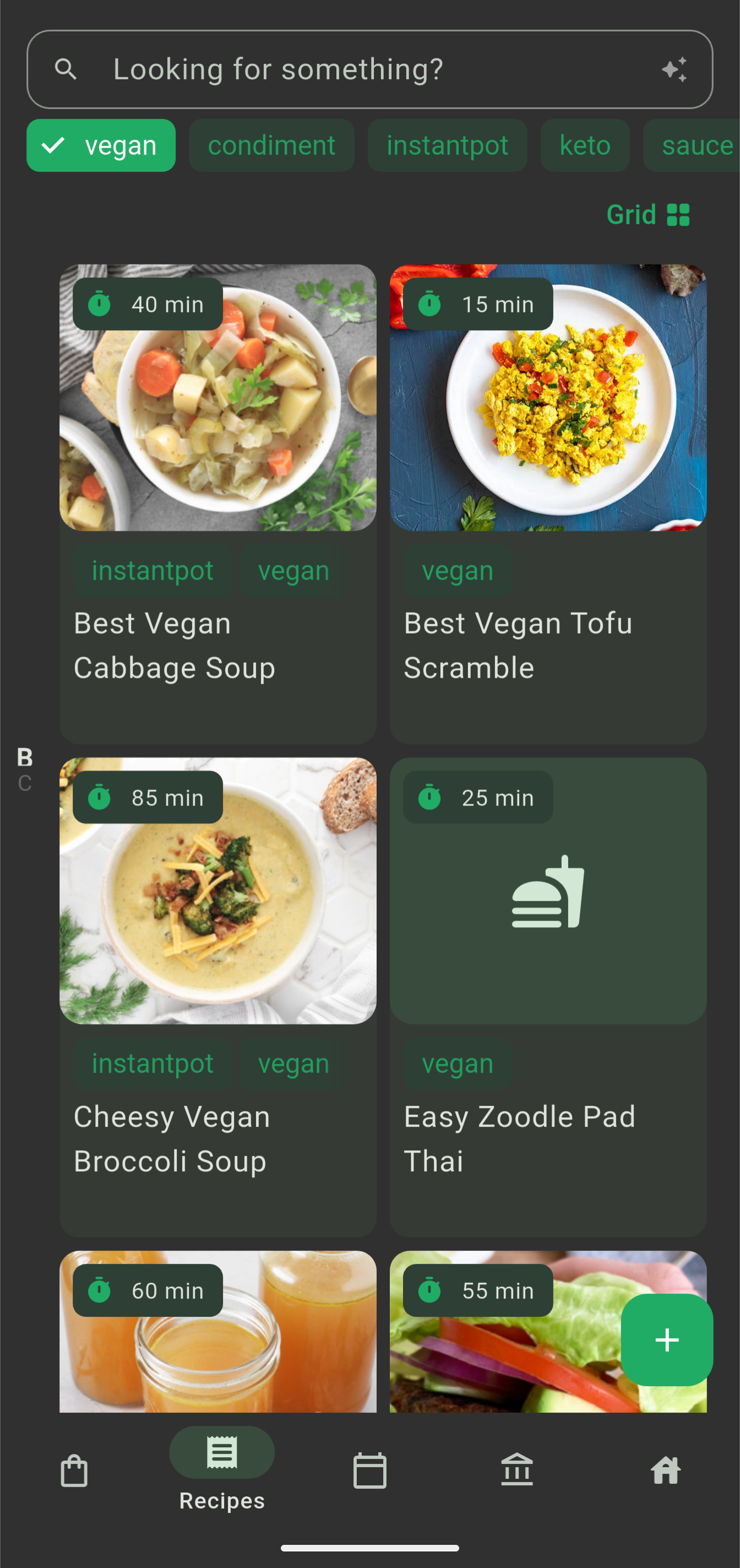Deselect the checked vegan filter chip

point(101,145)
